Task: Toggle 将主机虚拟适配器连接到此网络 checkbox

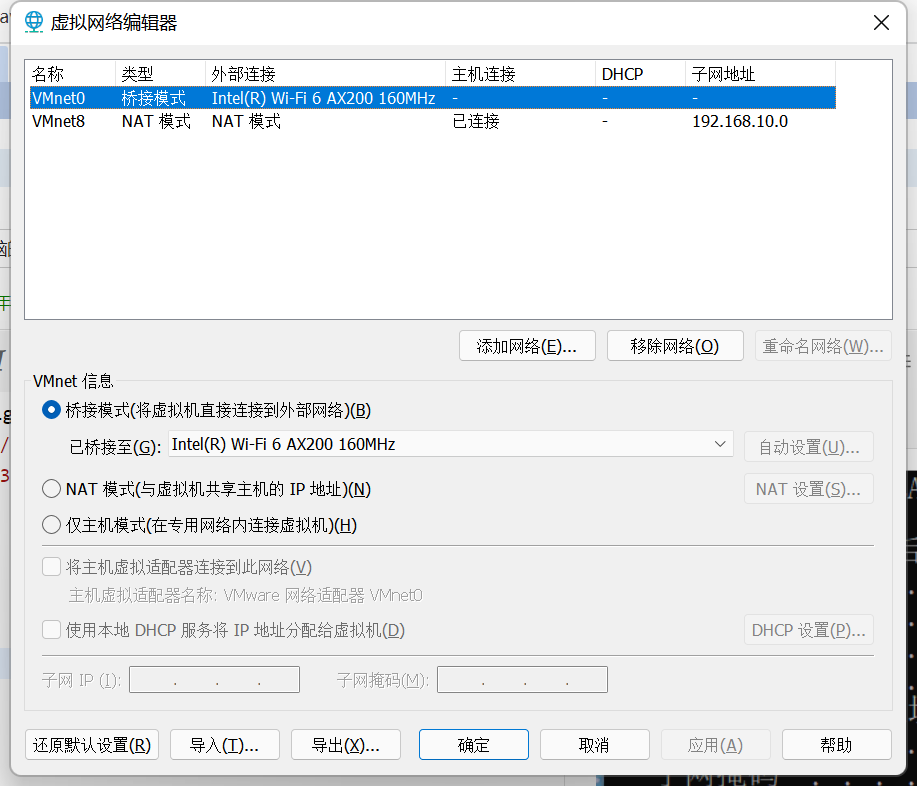Action: point(51,567)
